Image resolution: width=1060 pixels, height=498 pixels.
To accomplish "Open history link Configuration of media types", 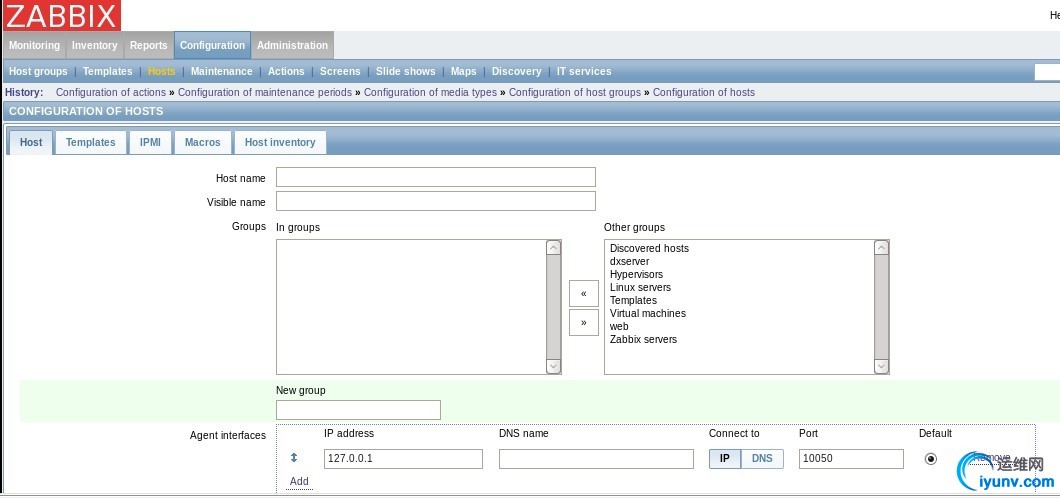I will point(431,93).
